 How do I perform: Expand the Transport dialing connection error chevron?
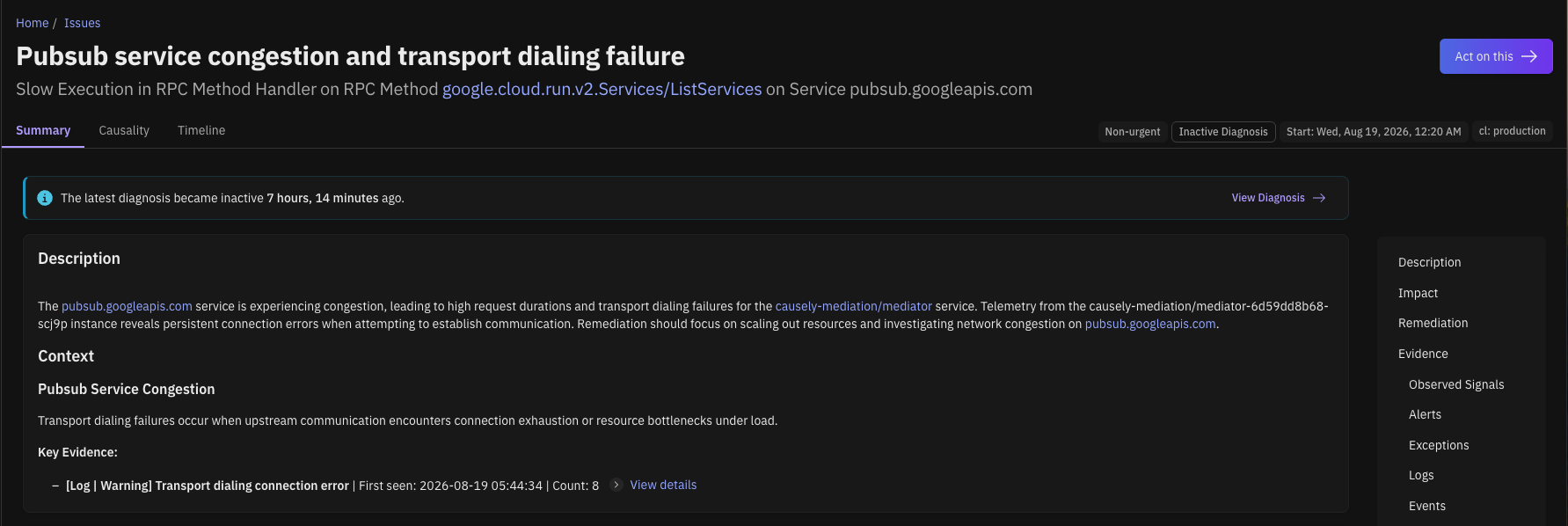pos(616,485)
